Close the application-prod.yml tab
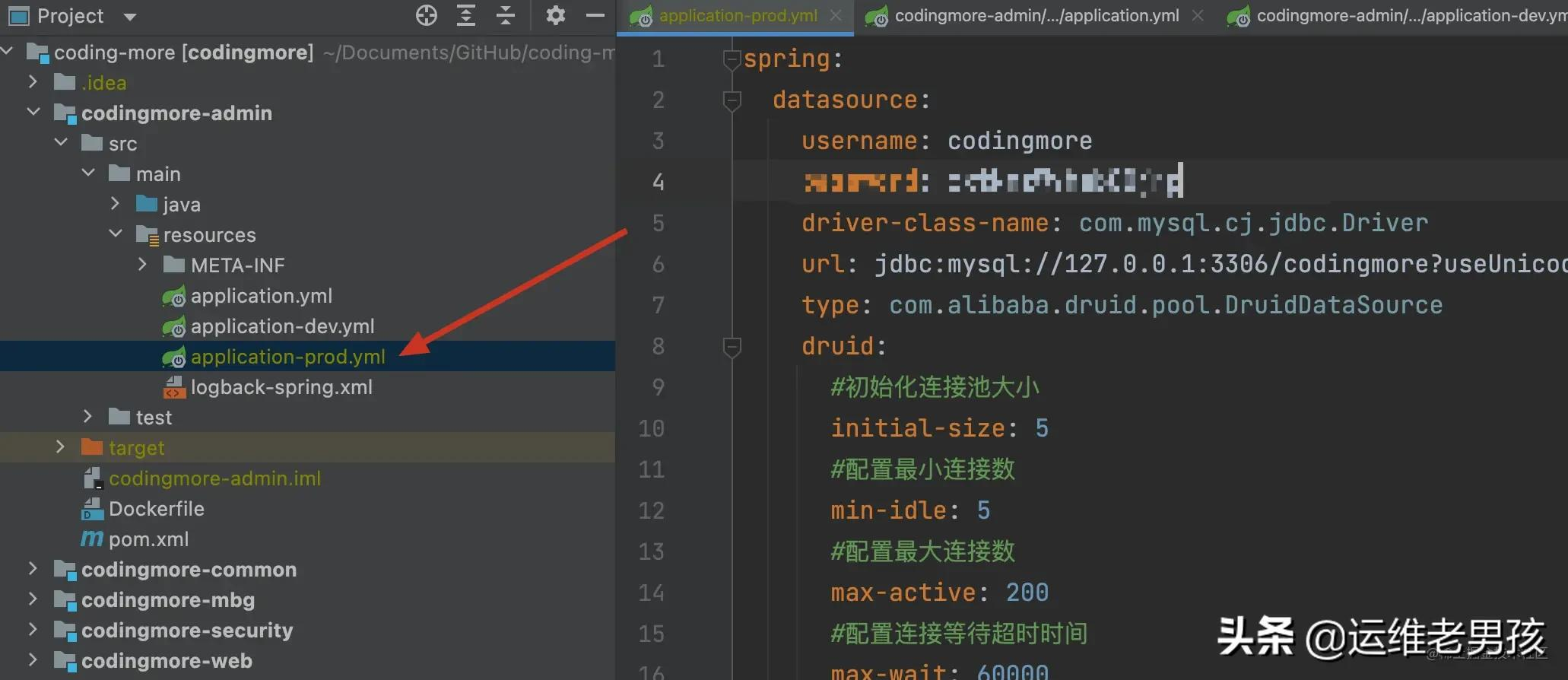The height and width of the screenshot is (680, 1568). click(836, 15)
